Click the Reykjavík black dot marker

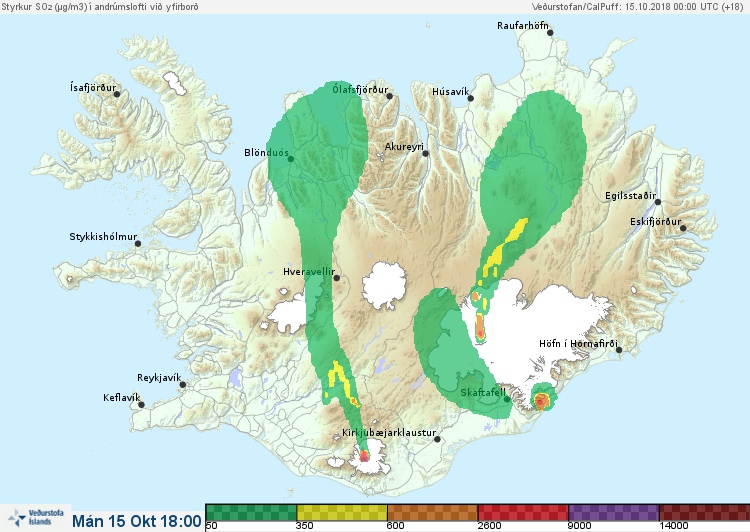pos(183,385)
